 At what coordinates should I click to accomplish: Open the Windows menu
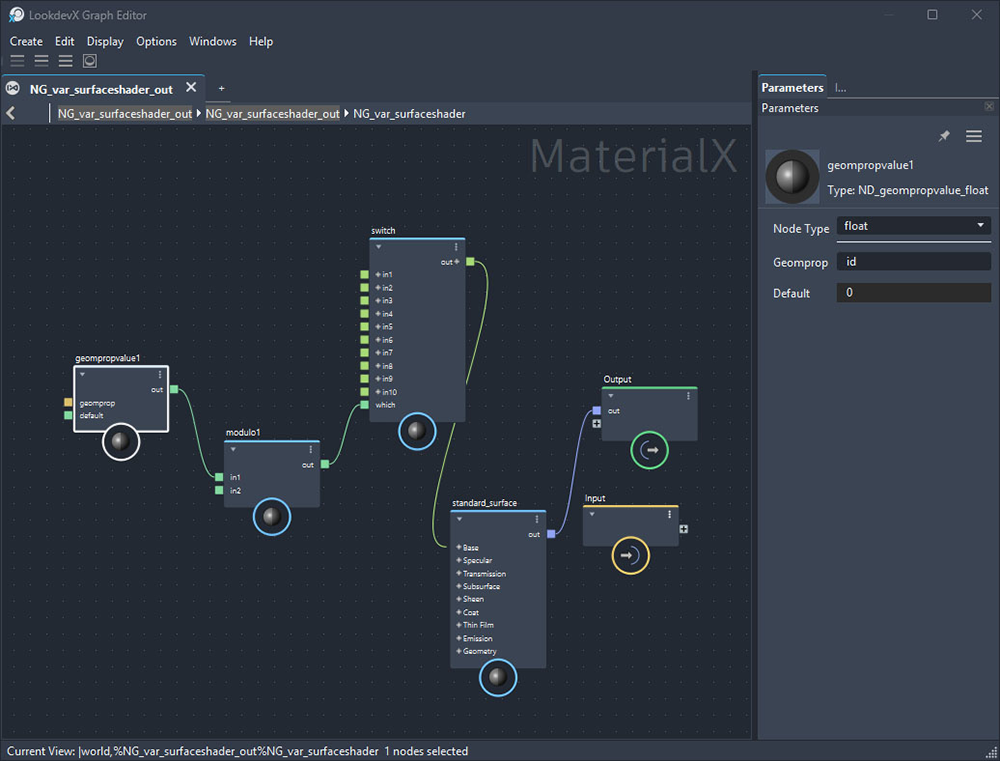pyautogui.click(x=212, y=41)
